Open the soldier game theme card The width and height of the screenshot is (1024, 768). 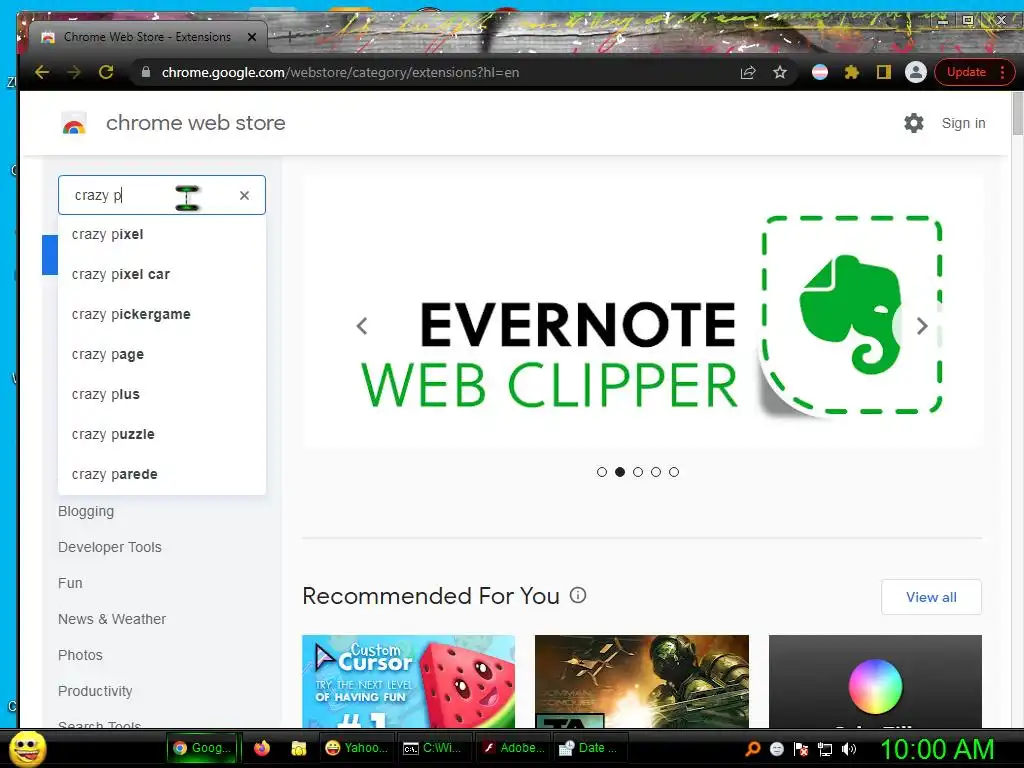[642, 681]
